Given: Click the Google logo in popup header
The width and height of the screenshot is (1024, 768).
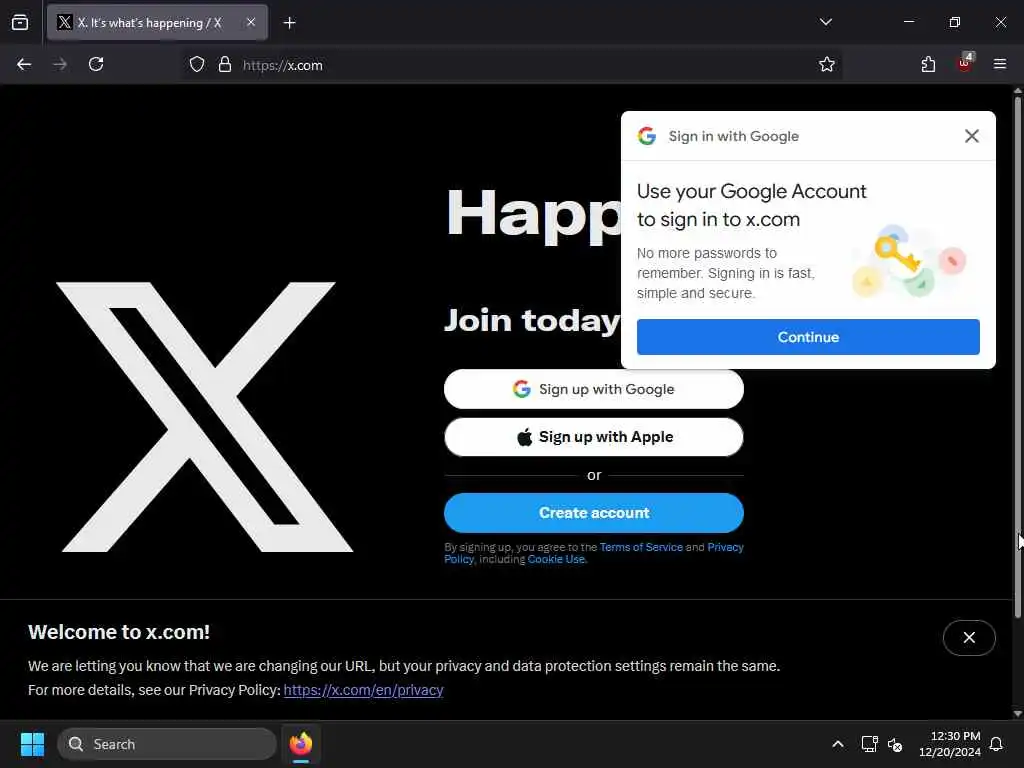Looking at the screenshot, I should pos(647,136).
